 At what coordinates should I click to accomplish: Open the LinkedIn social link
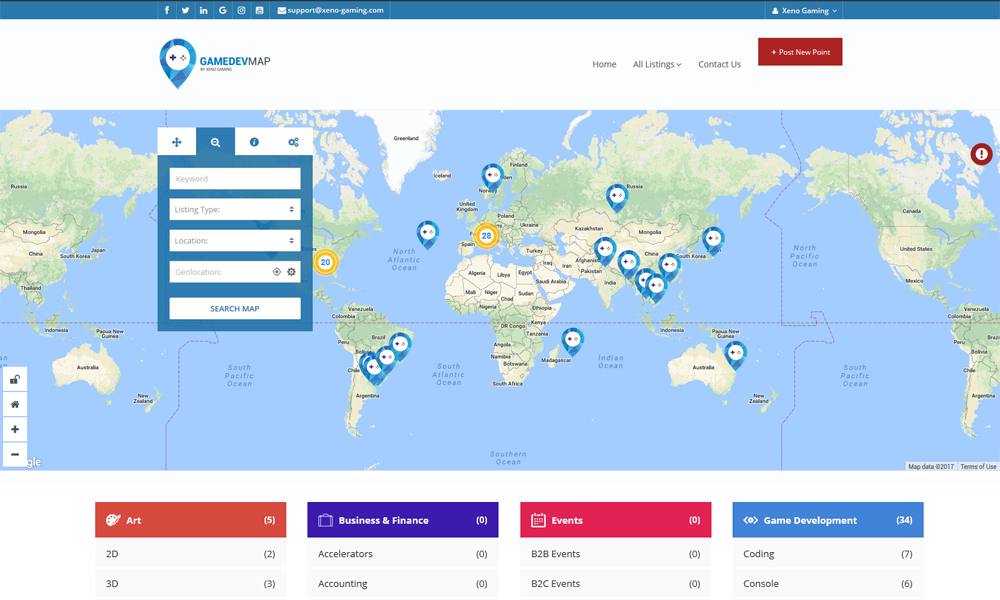click(x=204, y=10)
